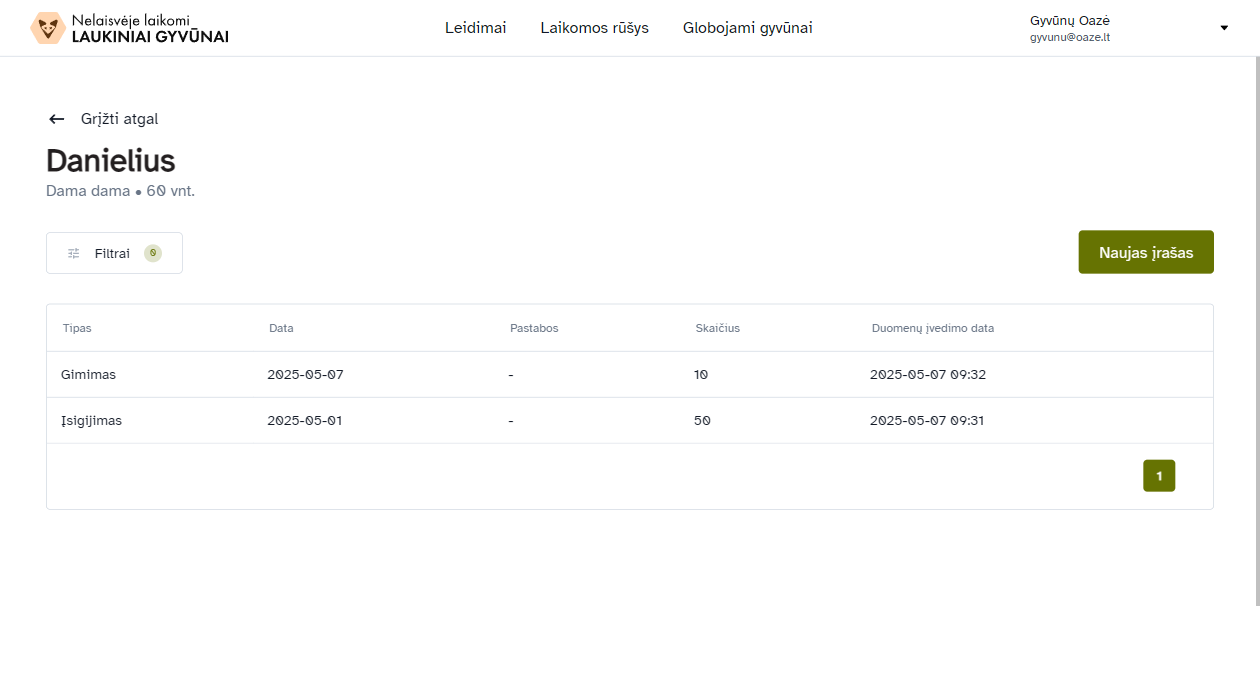Click the Danielius page heading
This screenshot has height=700, width=1260.
[x=111, y=161]
